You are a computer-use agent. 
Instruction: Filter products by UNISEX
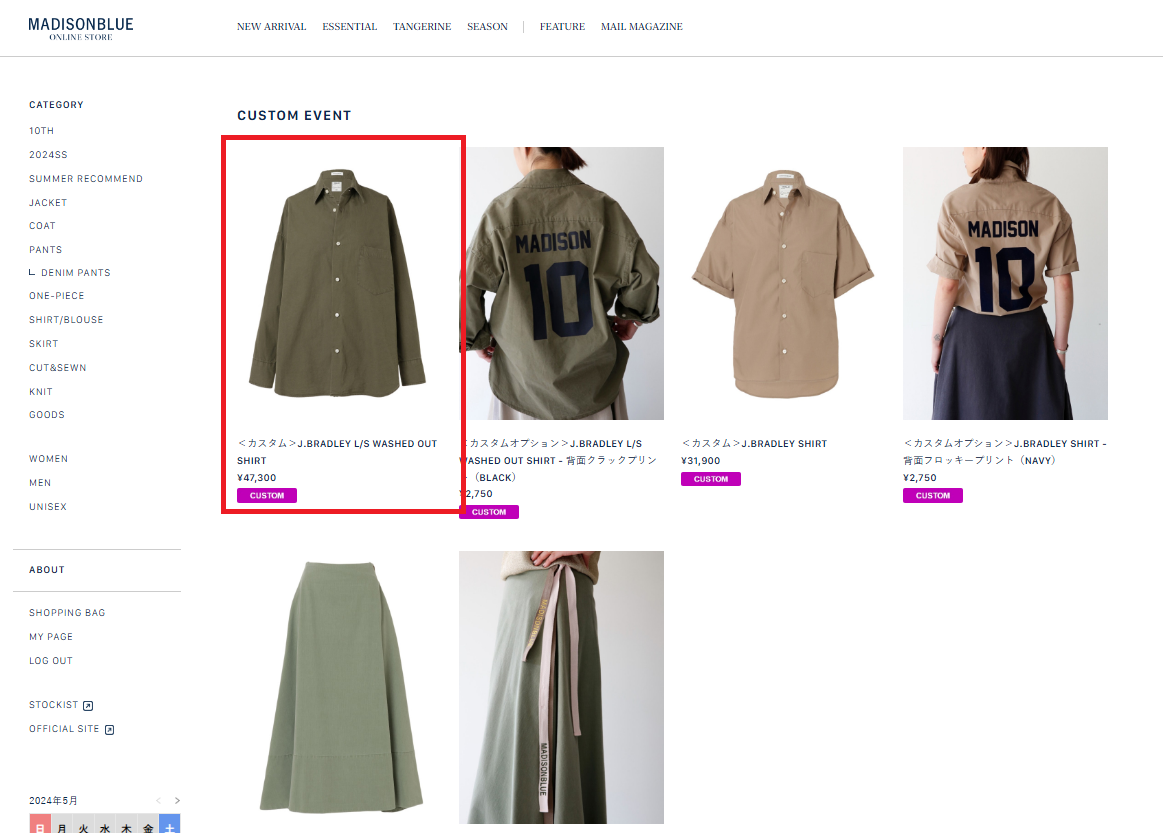pos(47,507)
